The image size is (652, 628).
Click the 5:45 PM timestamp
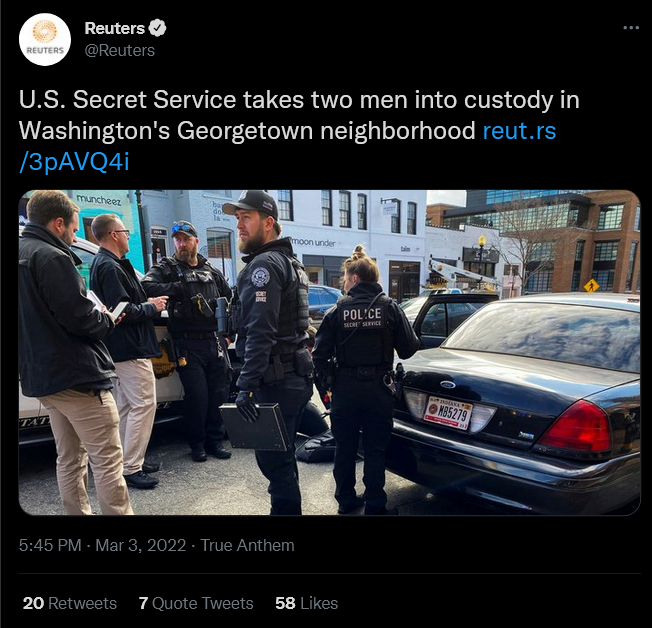point(50,545)
